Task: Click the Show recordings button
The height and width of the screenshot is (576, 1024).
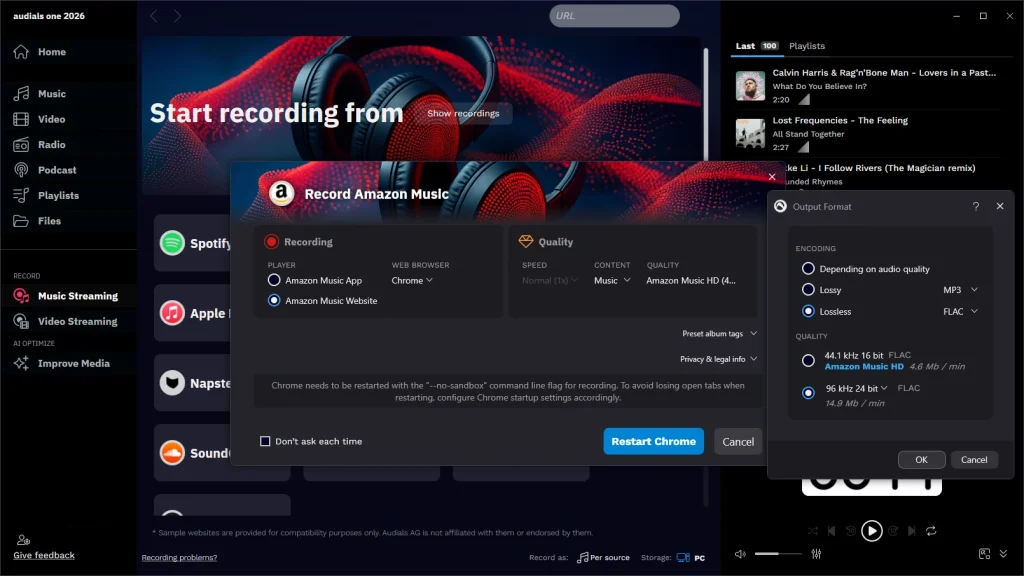Action: pyautogui.click(x=463, y=113)
